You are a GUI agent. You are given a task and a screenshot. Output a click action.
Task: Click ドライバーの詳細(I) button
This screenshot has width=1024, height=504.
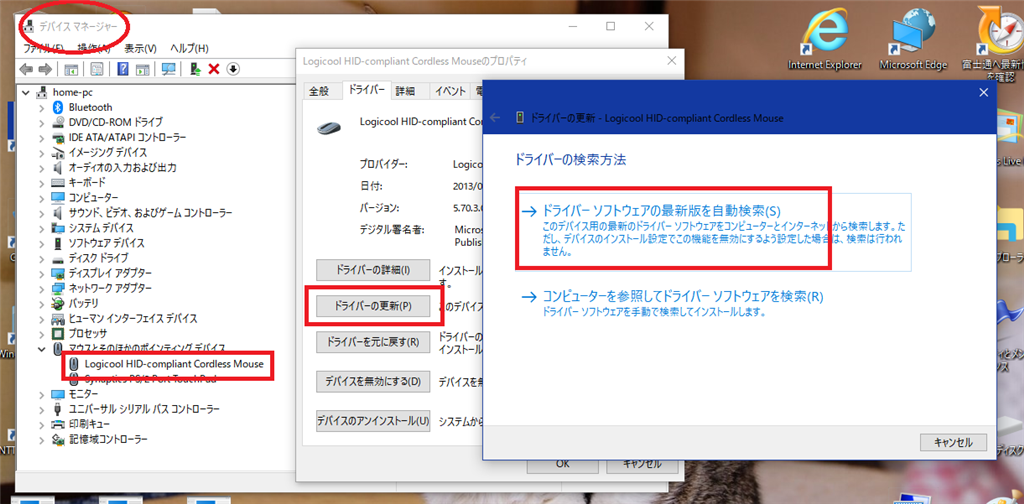[x=373, y=269]
